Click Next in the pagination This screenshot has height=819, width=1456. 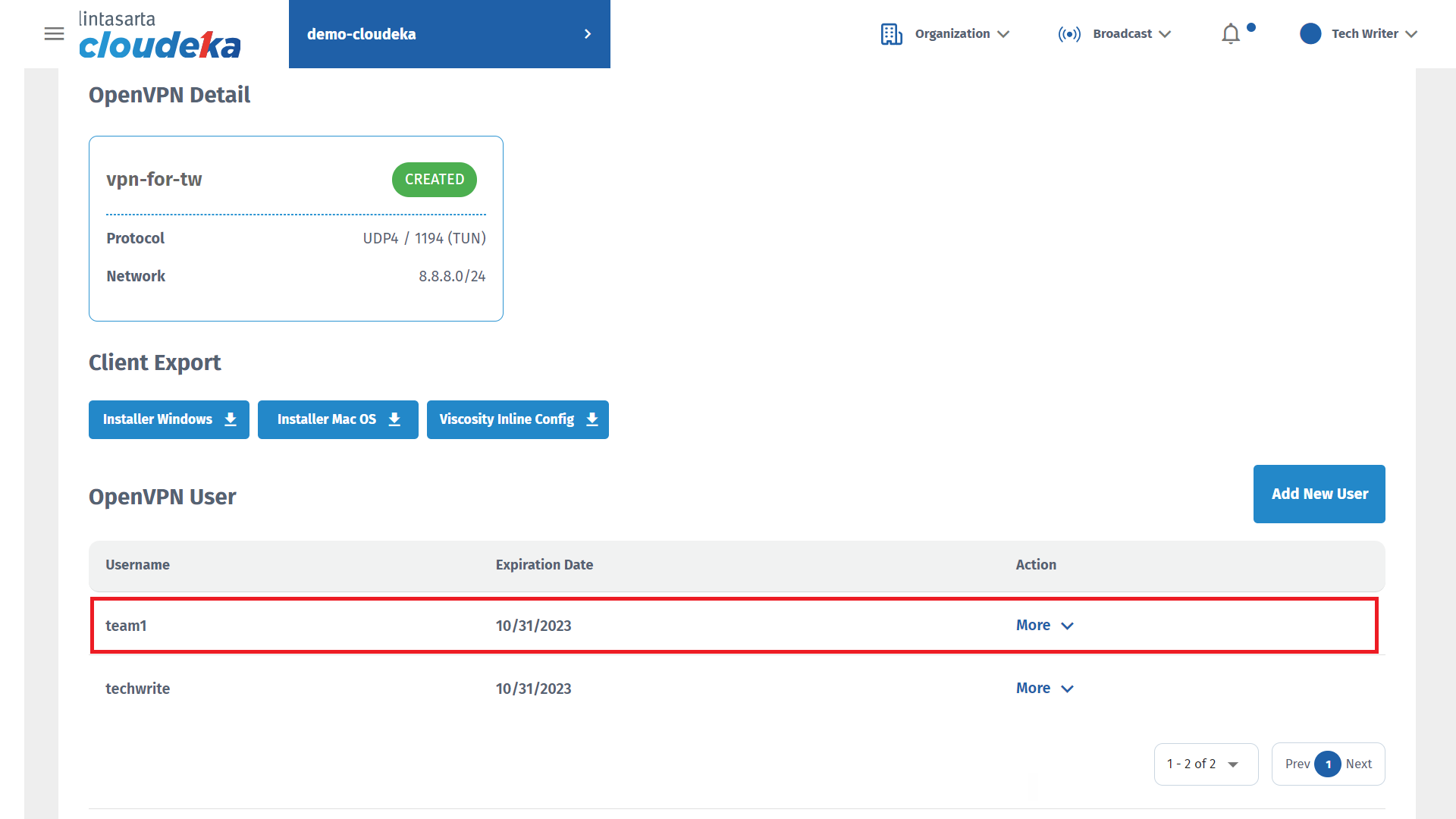coord(1359,764)
